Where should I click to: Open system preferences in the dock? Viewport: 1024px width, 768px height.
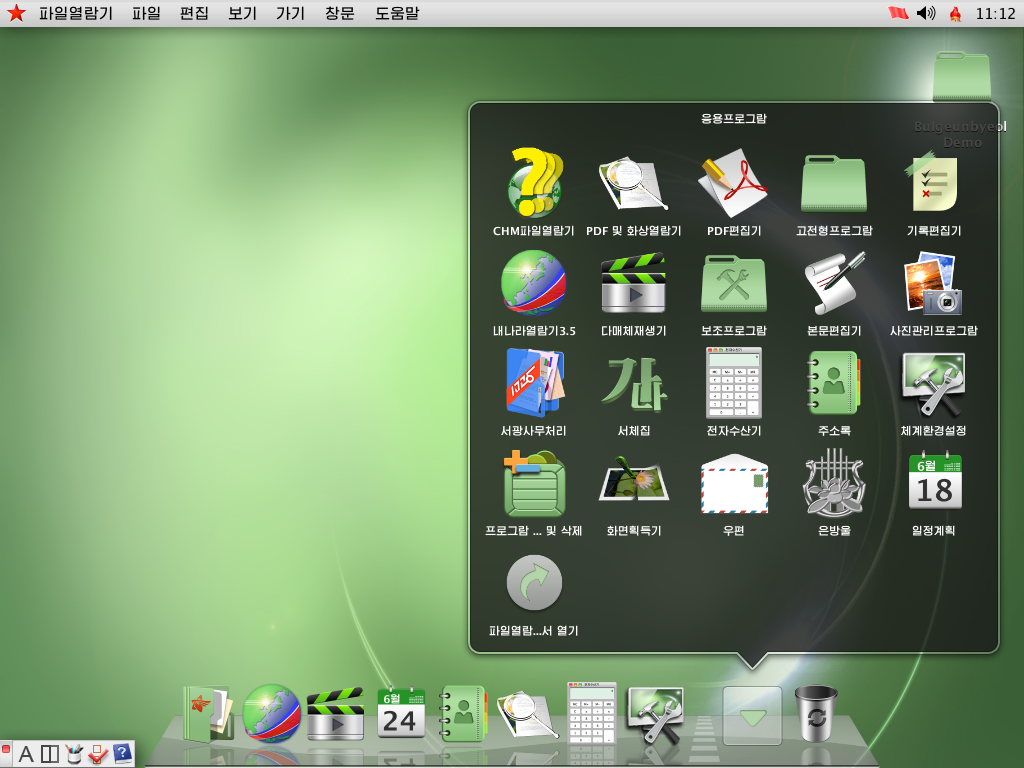[x=656, y=714]
